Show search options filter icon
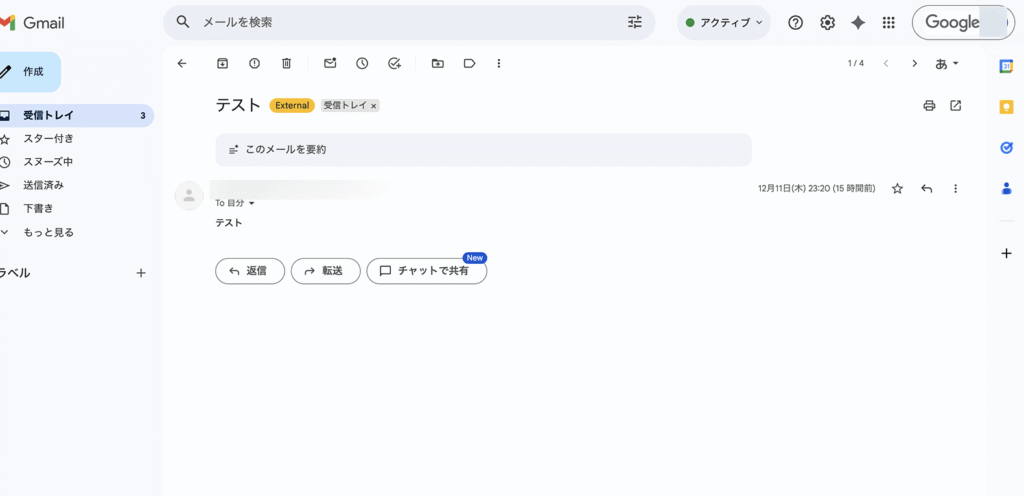The width and height of the screenshot is (1024, 496). tap(635, 22)
